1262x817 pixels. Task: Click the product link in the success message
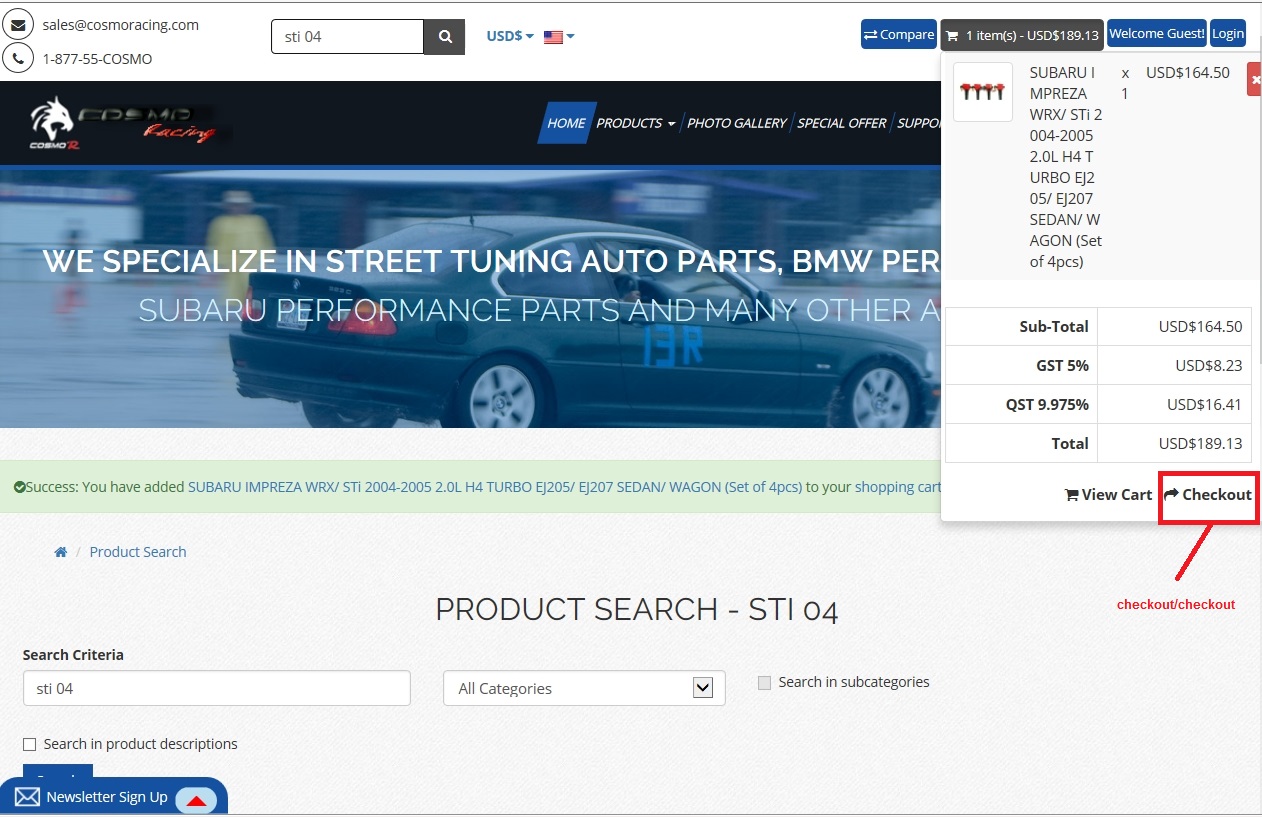495,487
